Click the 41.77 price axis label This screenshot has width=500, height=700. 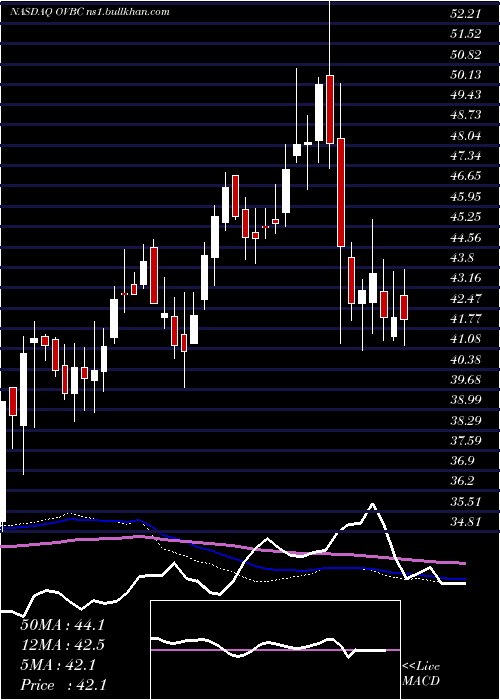pyautogui.click(x=465, y=318)
